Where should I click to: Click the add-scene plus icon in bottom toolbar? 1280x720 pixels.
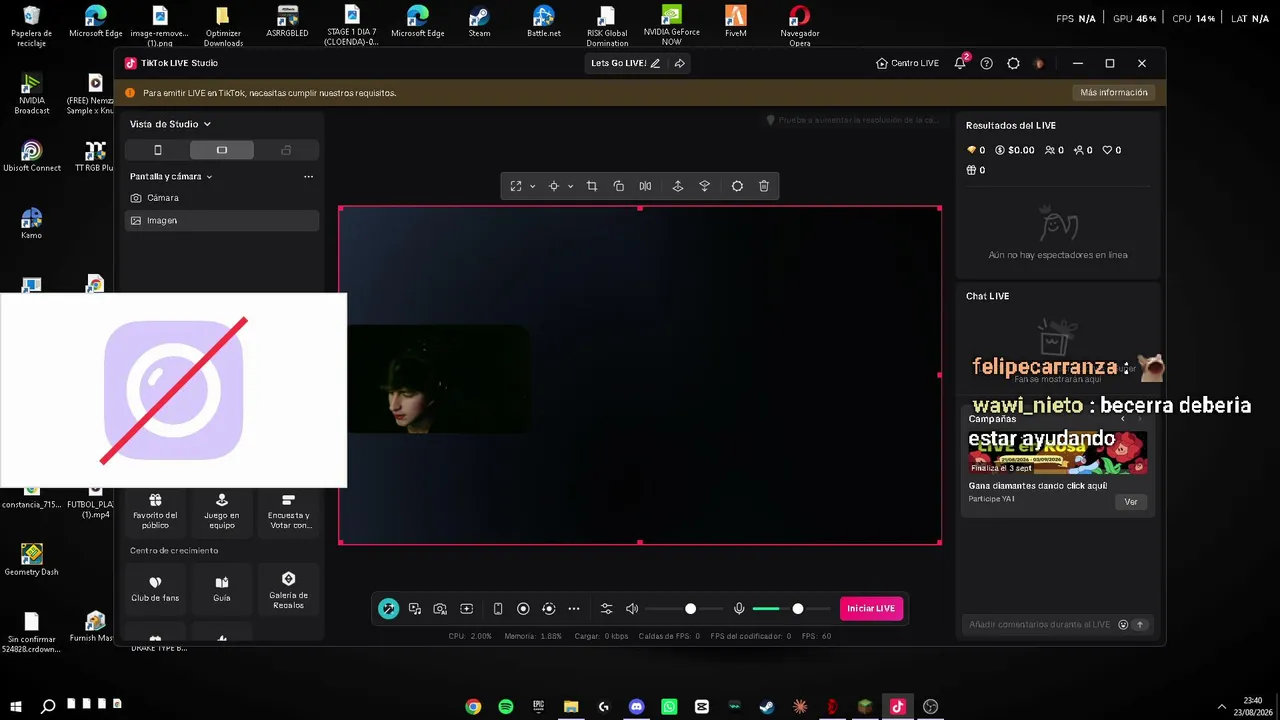point(467,608)
